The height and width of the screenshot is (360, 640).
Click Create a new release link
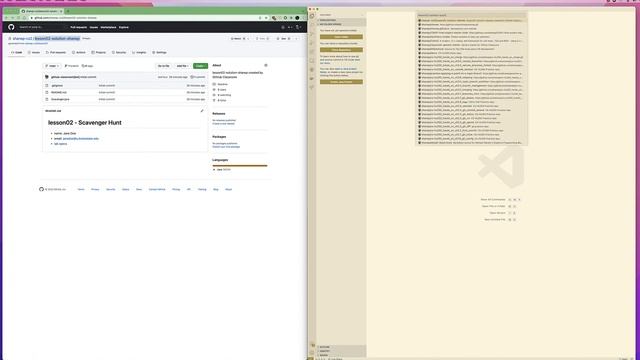[x=223, y=123]
